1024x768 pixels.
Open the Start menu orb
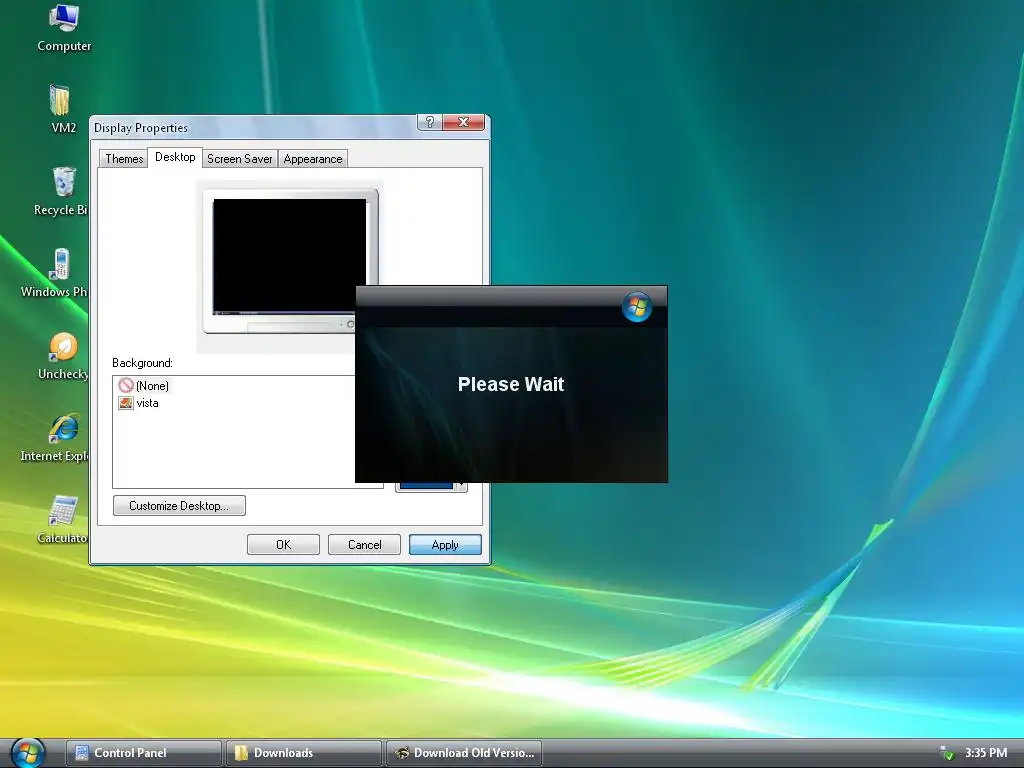point(27,752)
